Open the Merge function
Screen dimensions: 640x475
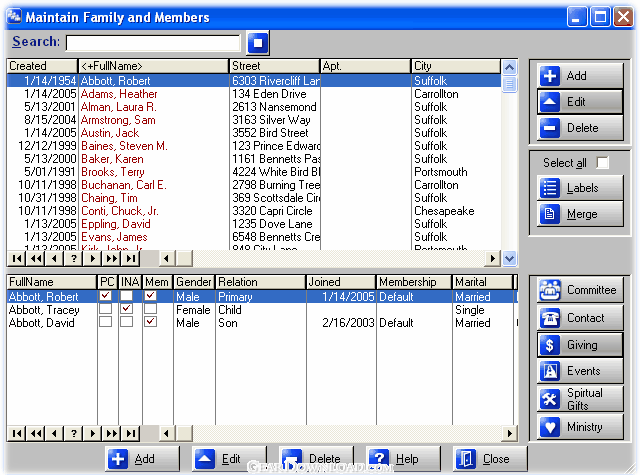tap(580, 214)
